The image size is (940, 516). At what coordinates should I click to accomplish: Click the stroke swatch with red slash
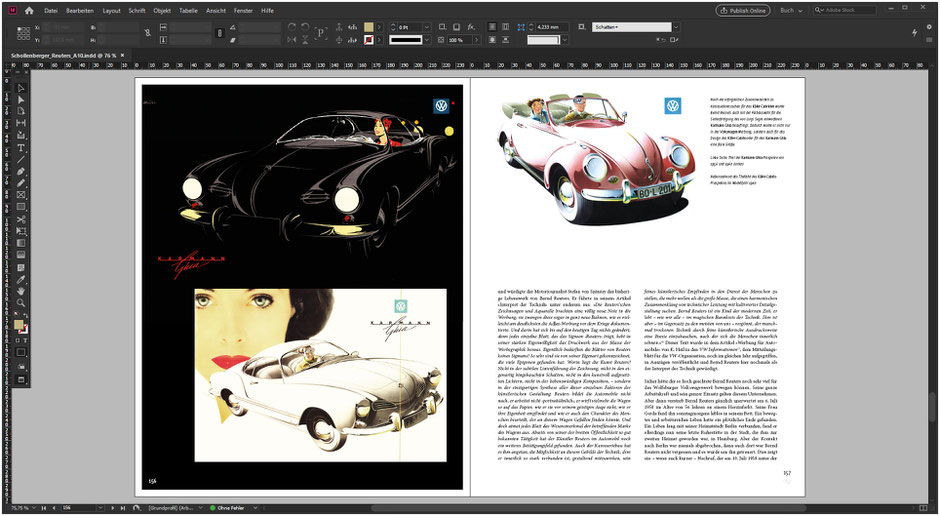pos(369,40)
